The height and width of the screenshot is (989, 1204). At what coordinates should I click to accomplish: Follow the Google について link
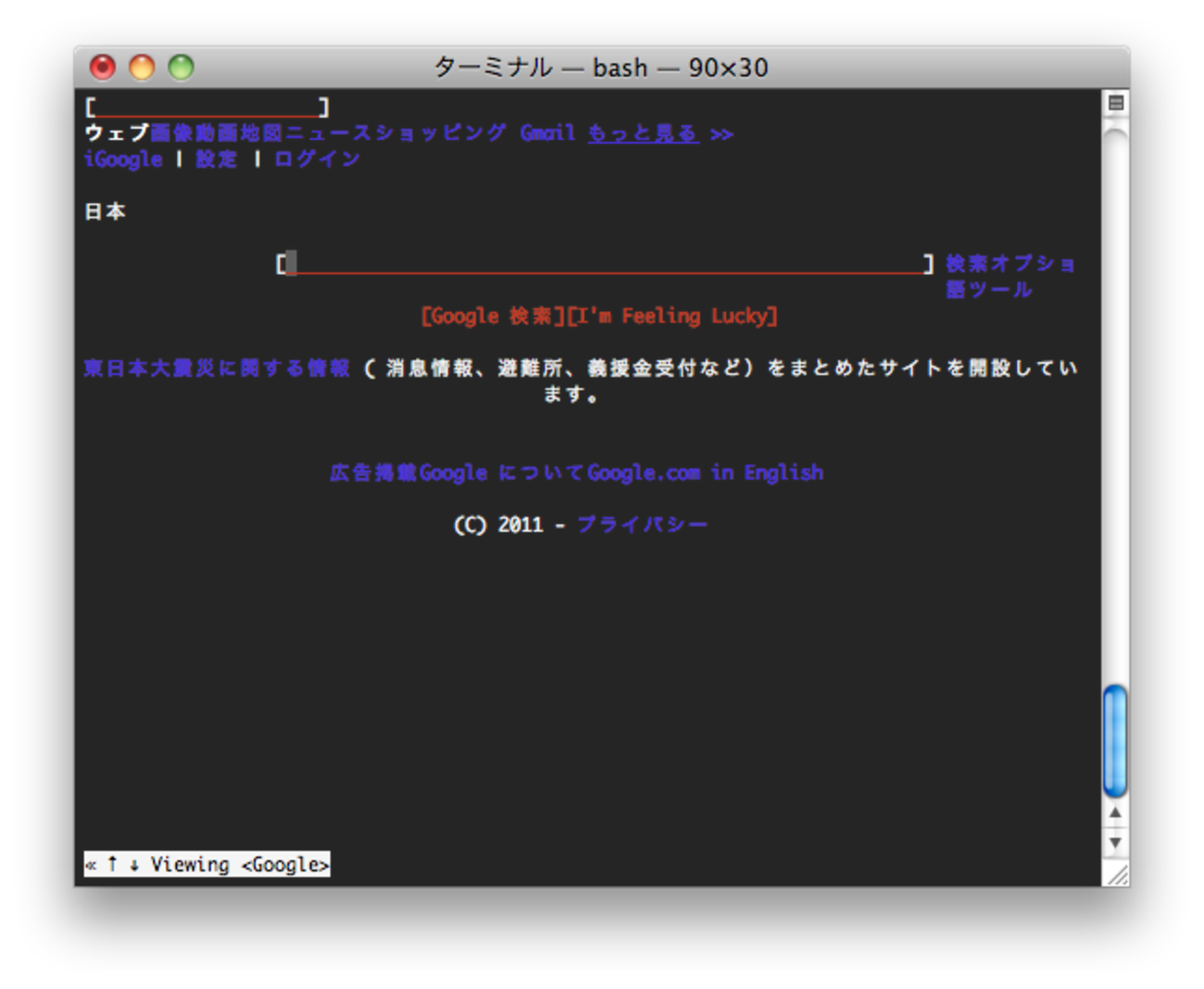click(x=503, y=473)
